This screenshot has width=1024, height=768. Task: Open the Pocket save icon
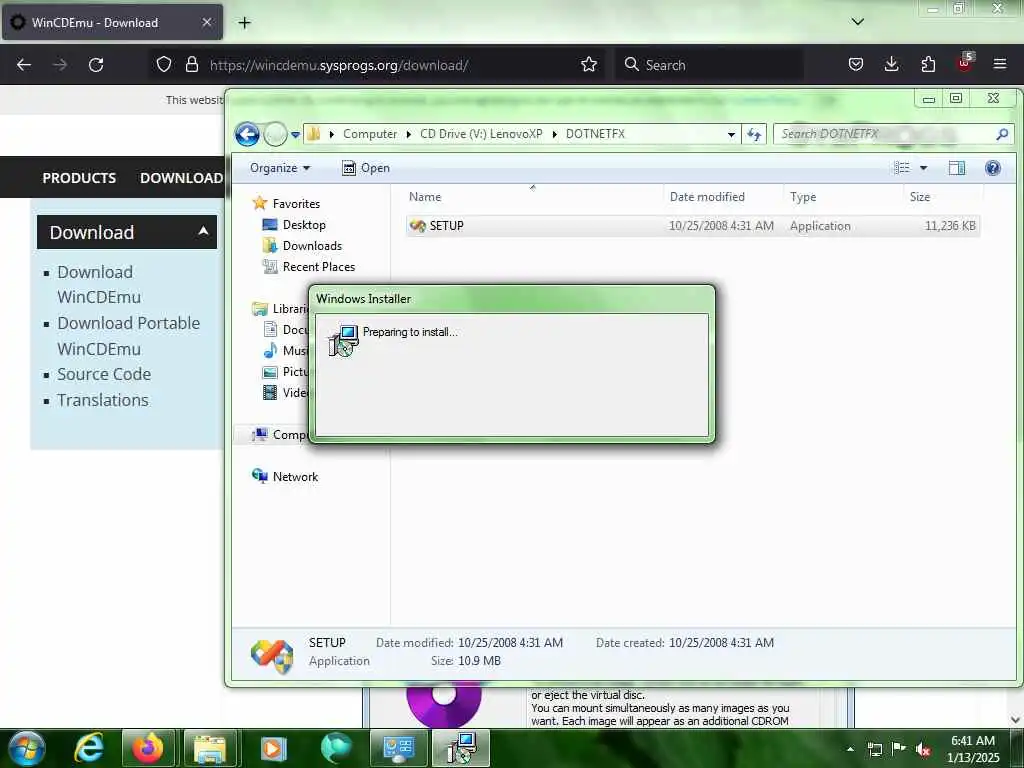[x=856, y=65]
